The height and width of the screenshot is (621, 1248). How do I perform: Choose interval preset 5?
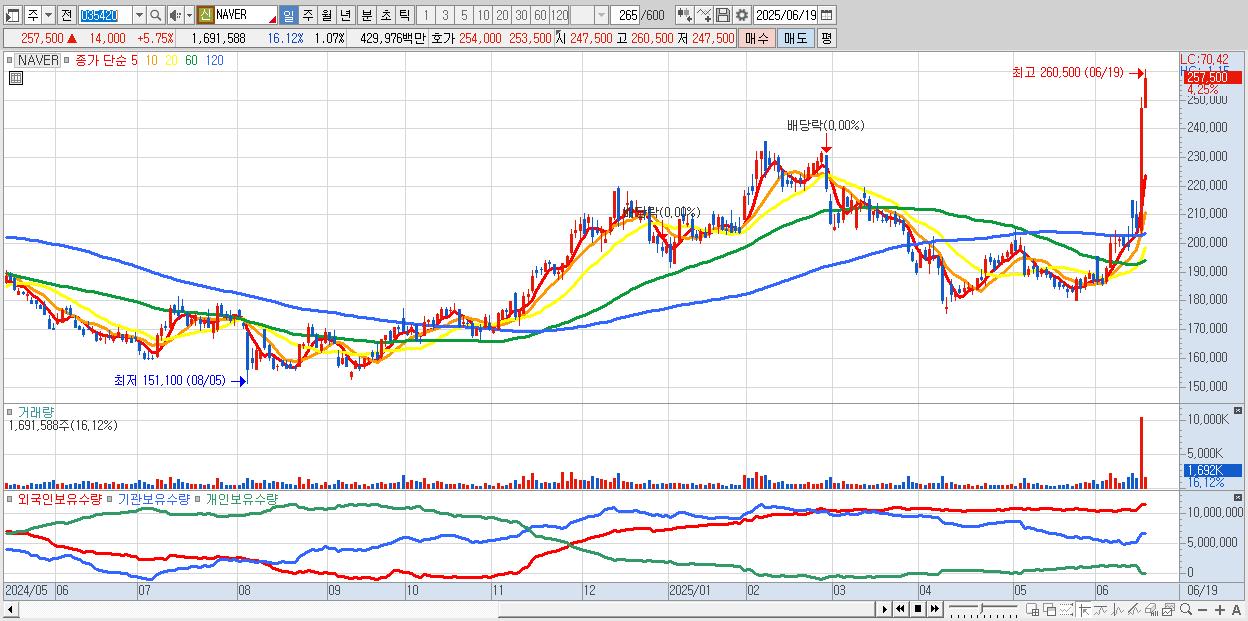[x=464, y=15]
